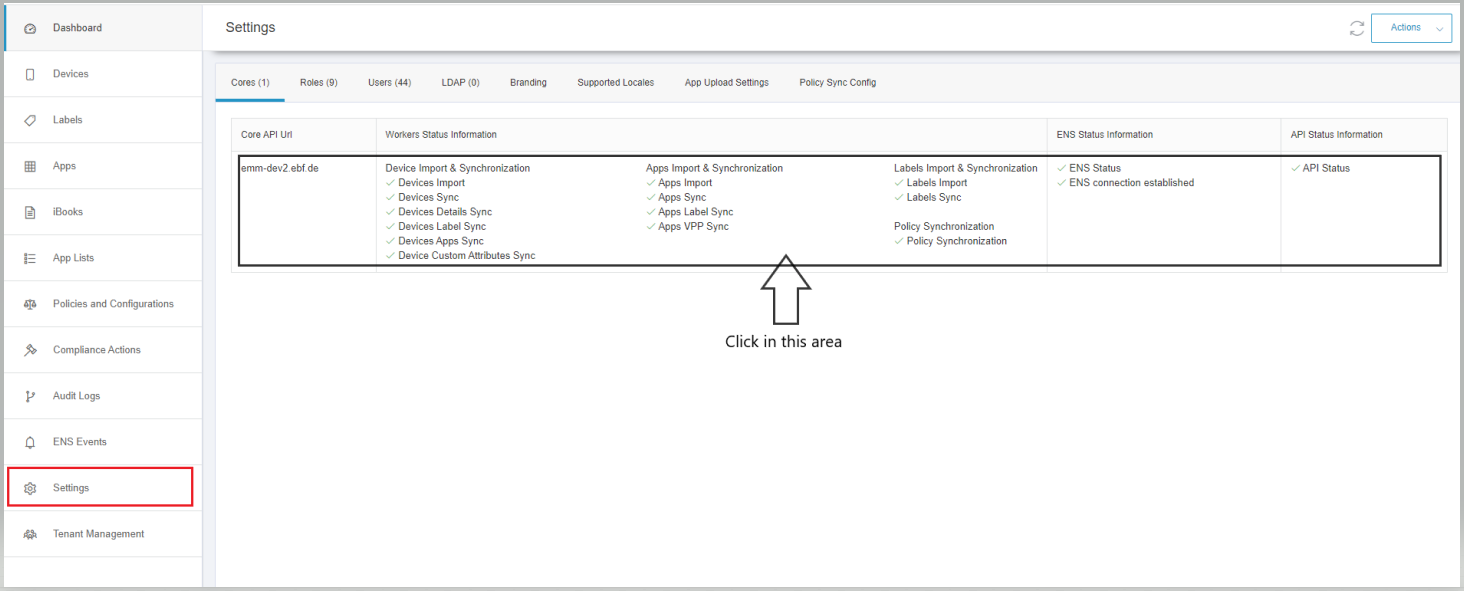Open iBooks from the sidebar
This screenshot has width=1464, height=591.
[x=102, y=212]
